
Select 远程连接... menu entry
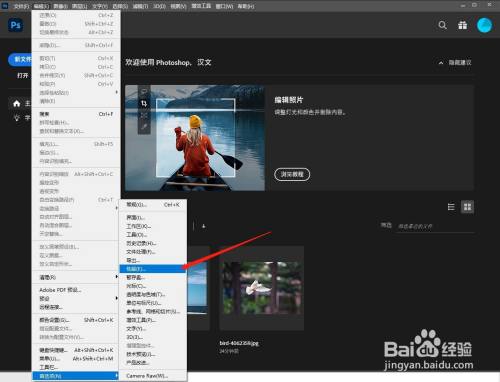click(x=76, y=307)
